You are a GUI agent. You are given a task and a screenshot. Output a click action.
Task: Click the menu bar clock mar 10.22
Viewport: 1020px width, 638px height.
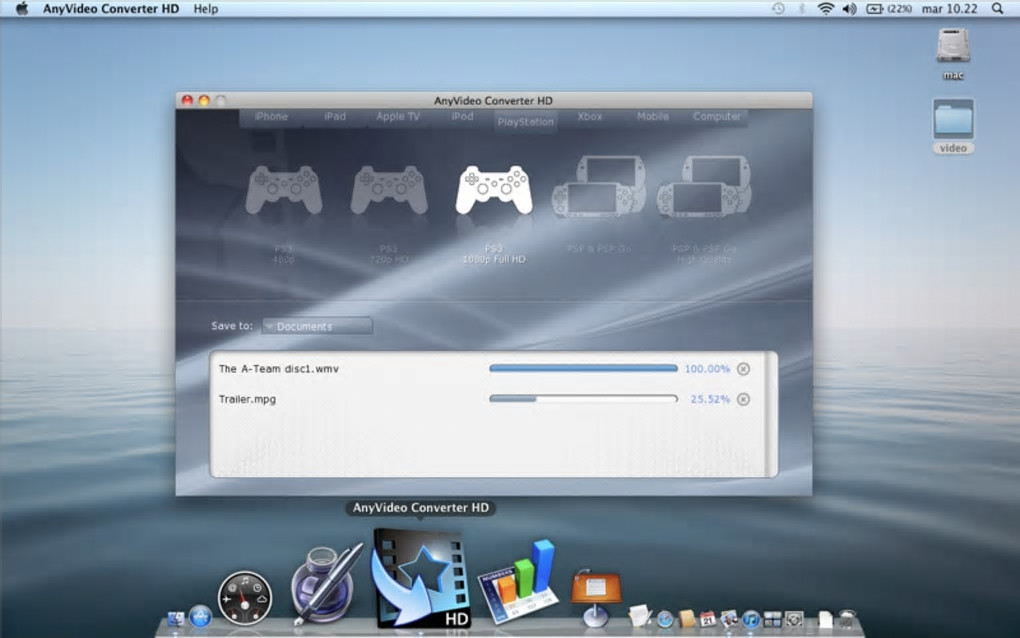[949, 8]
